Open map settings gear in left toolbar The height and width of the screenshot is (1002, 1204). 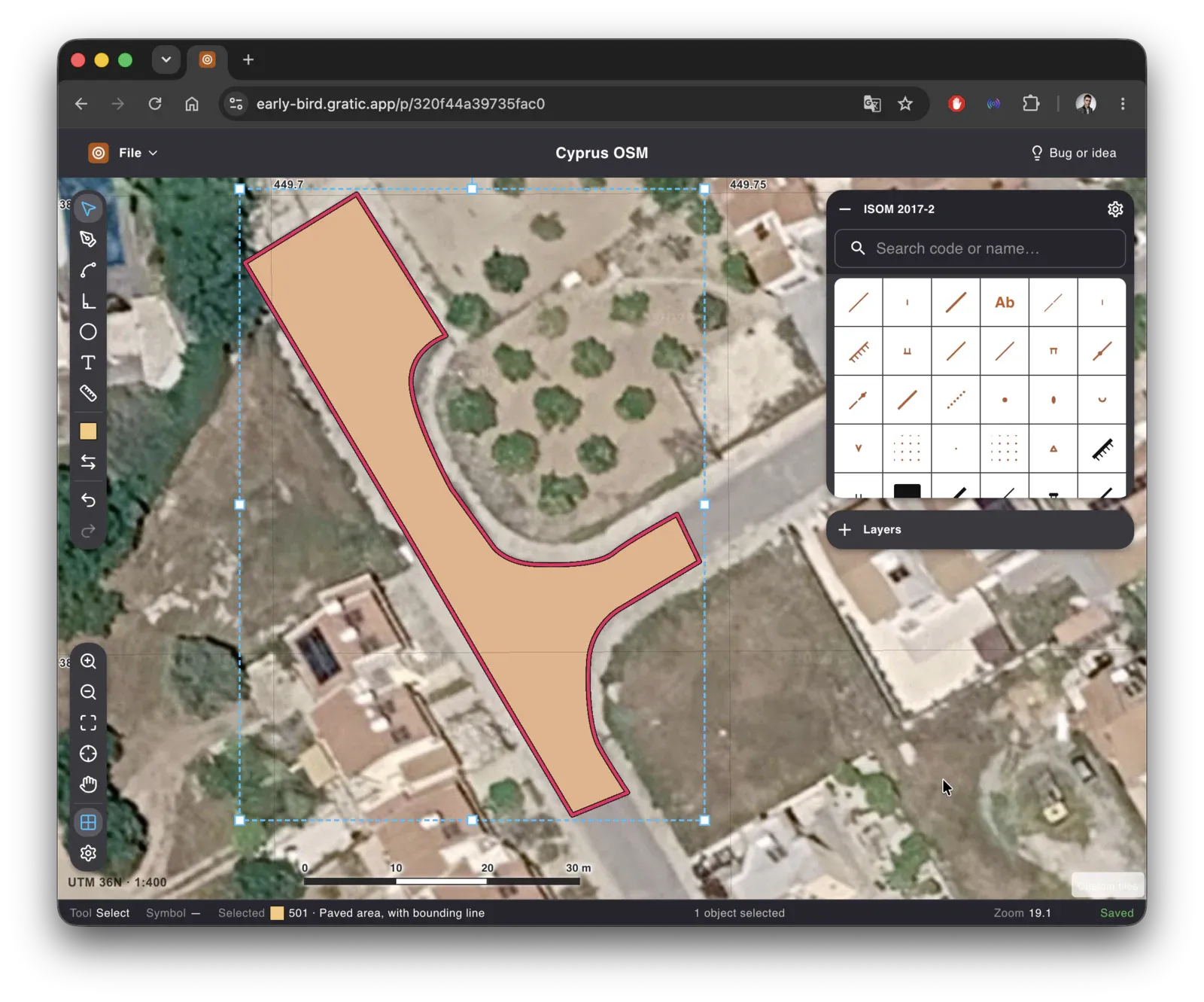[x=88, y=854]
